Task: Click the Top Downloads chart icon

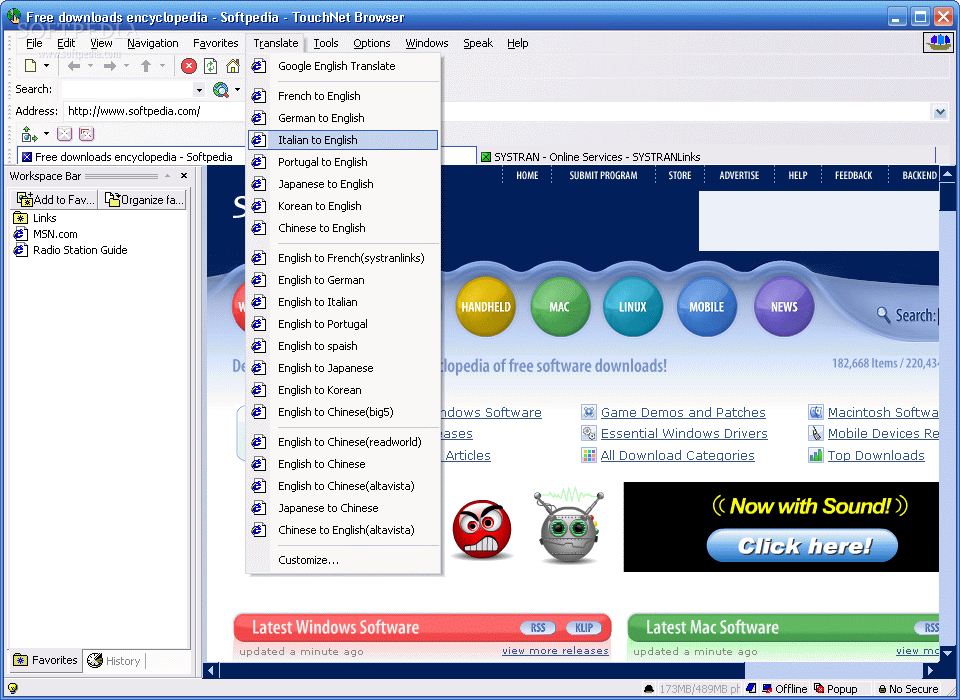Action: coord(816,455)
